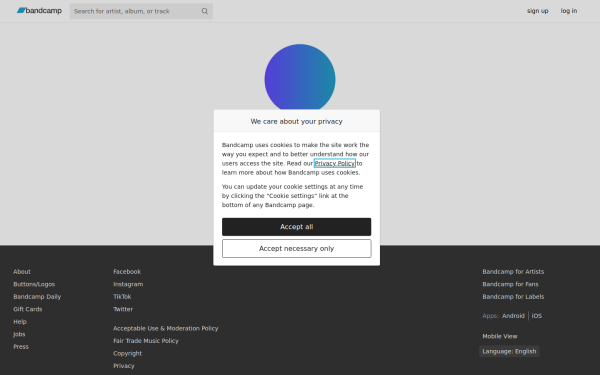Open the Android app link
The image size is (600, 375).
click(x=513, y=316)
